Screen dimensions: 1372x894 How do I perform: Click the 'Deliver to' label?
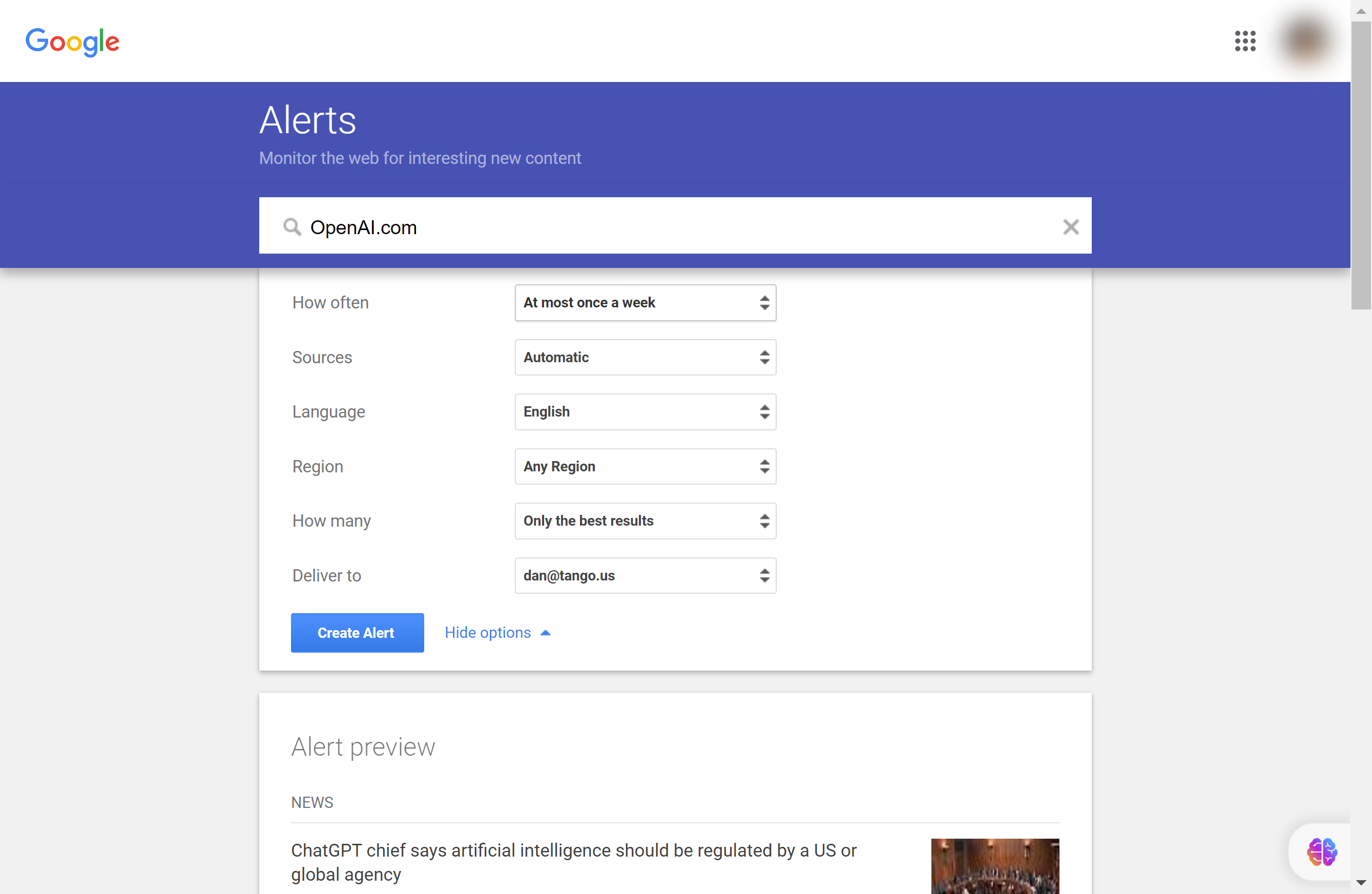(327, 575)
